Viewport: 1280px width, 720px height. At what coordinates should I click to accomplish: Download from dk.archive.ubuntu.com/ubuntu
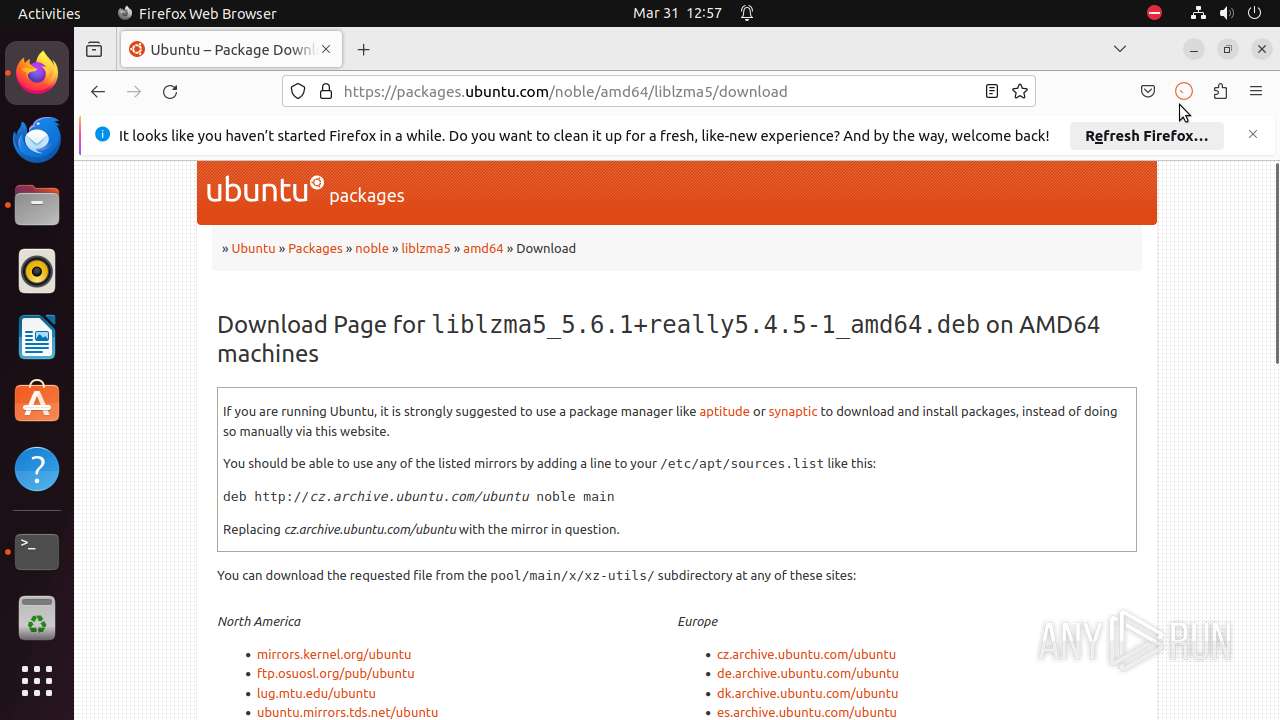coord(808,693)
